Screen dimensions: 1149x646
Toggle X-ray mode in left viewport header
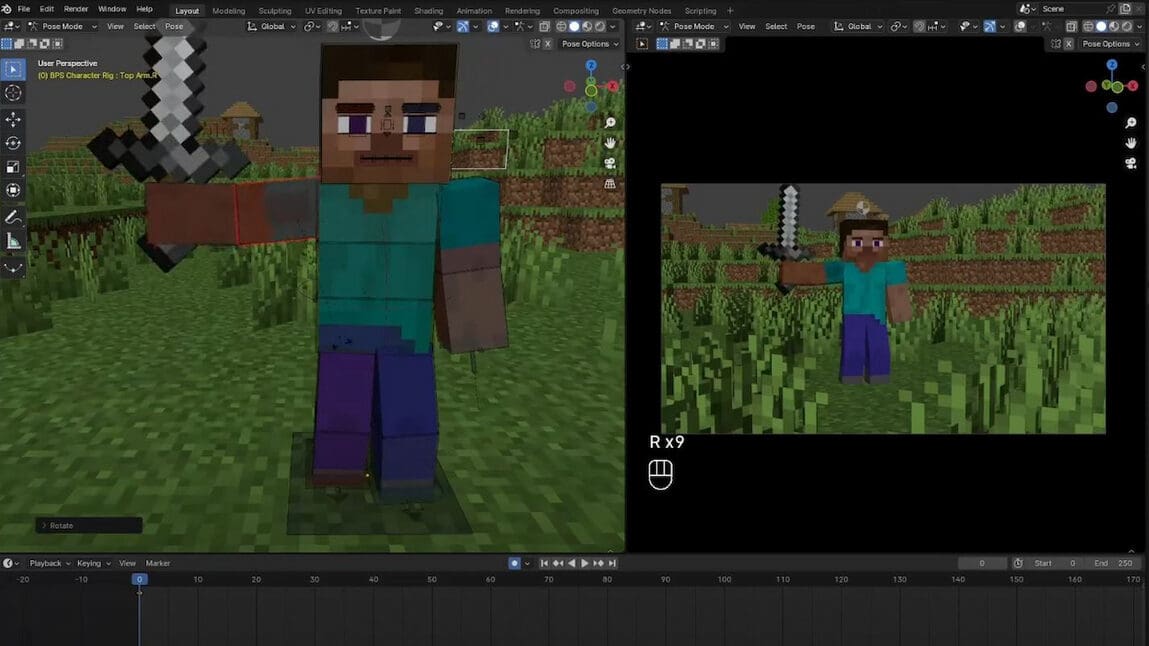544,26
